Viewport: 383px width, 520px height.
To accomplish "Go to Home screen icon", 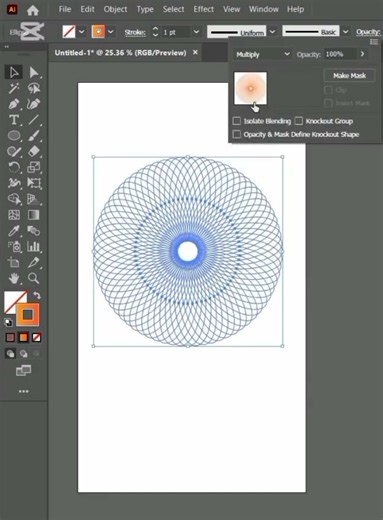I will pyautogui.click(x=33, y=10).
